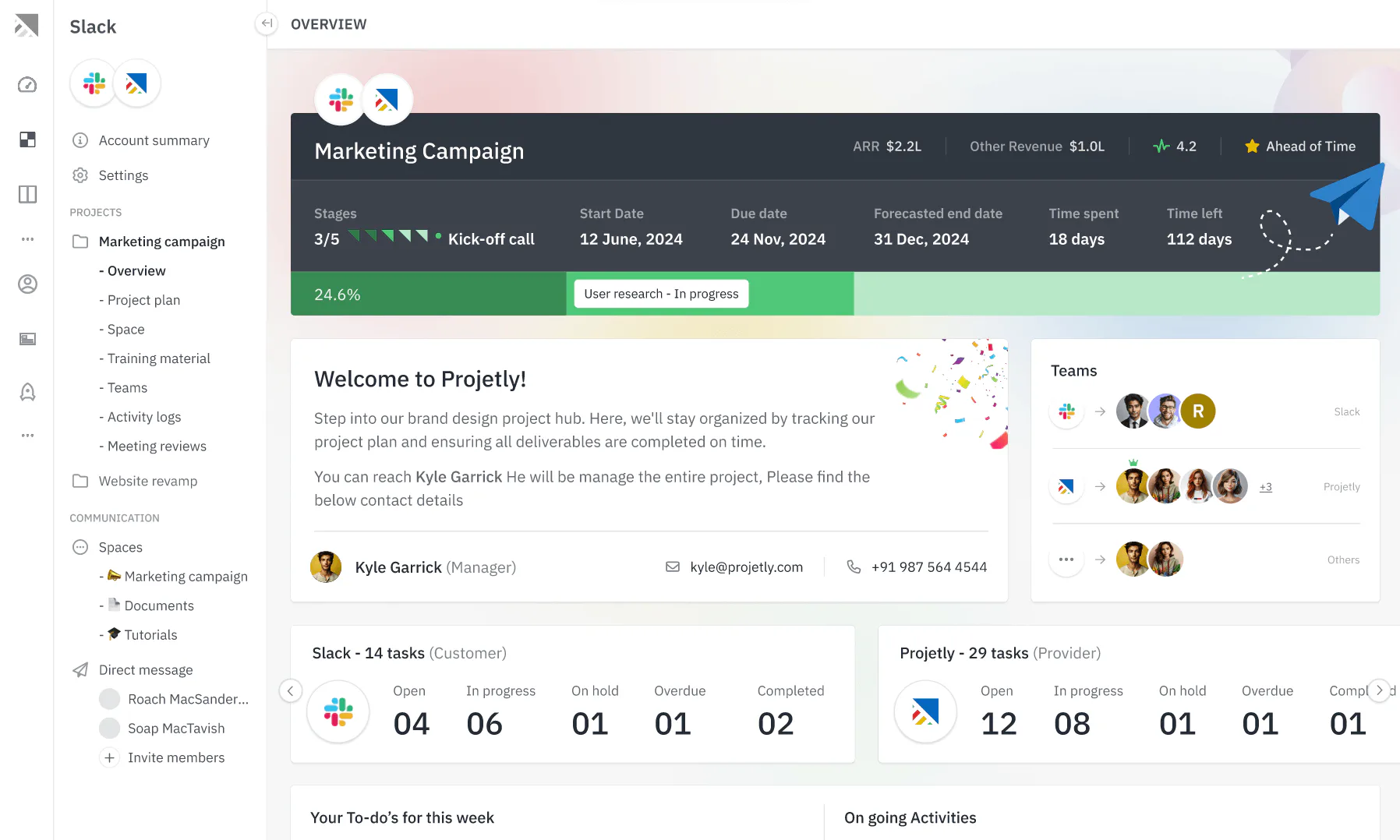Click the R avatar in Slack team row
Image resolution: width=1400 pixels, height=840 pixels.
pos(1198,411)
